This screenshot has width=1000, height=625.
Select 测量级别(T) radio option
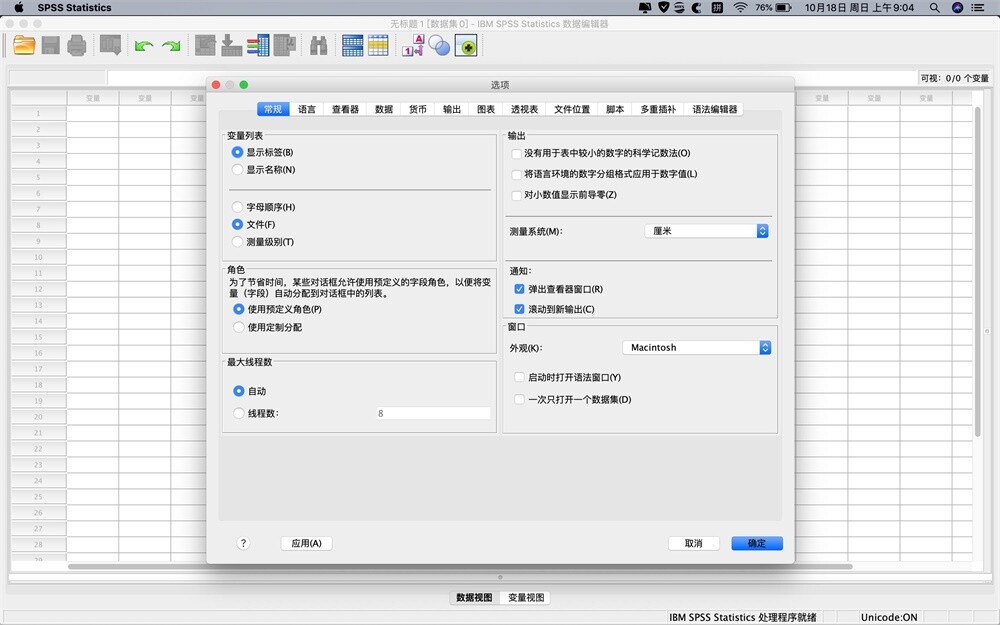237,242
